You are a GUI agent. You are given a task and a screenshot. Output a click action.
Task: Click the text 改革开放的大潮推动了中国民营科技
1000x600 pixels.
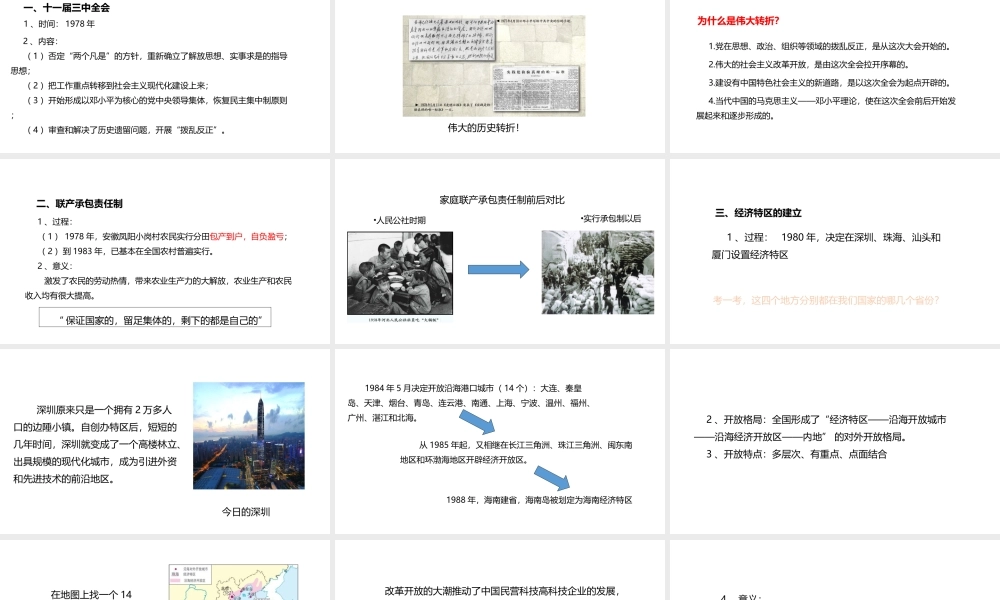point(502,591)
